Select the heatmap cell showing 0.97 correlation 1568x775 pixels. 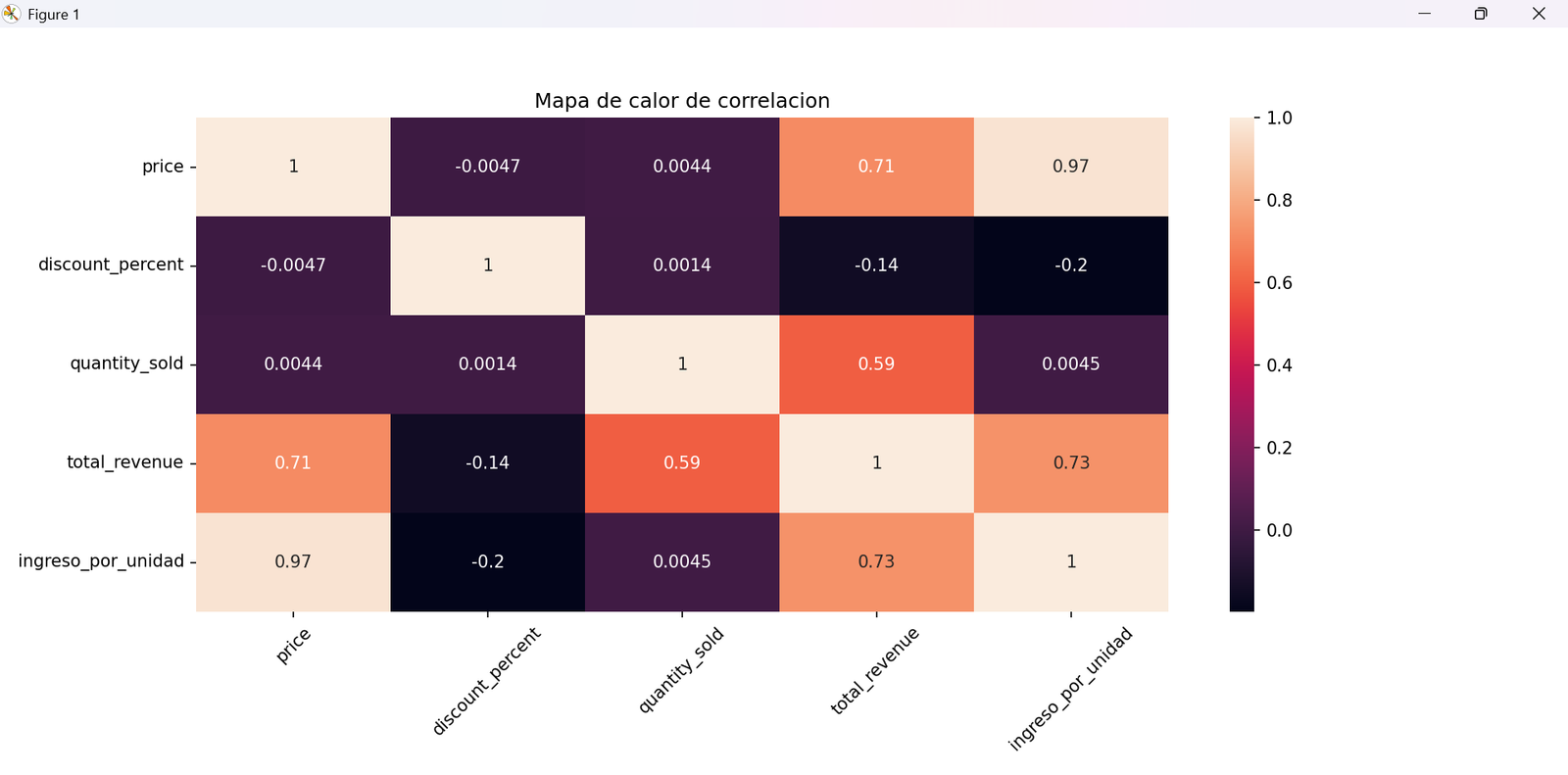click(x=1071, y=166)
